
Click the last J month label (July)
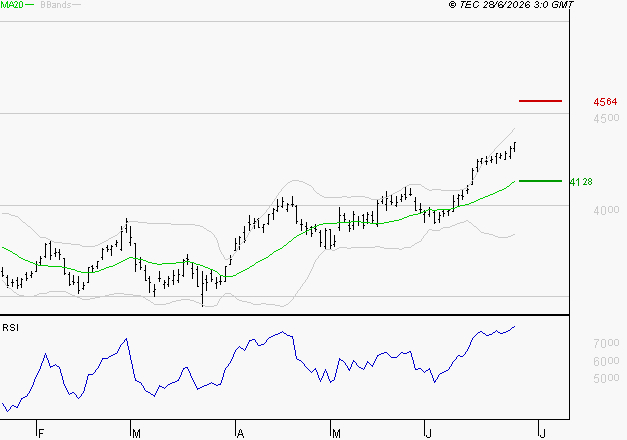point(543,434)
